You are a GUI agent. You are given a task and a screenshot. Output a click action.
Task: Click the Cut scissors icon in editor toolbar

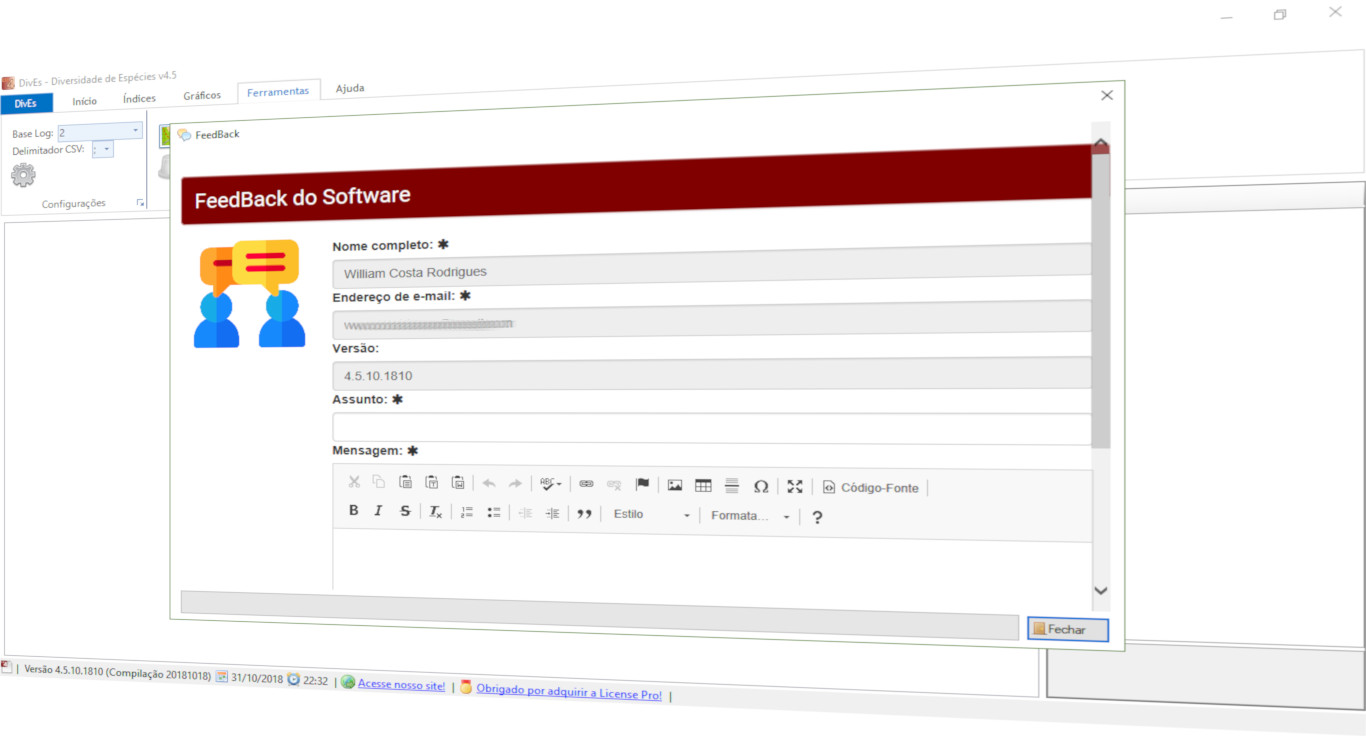353,482
